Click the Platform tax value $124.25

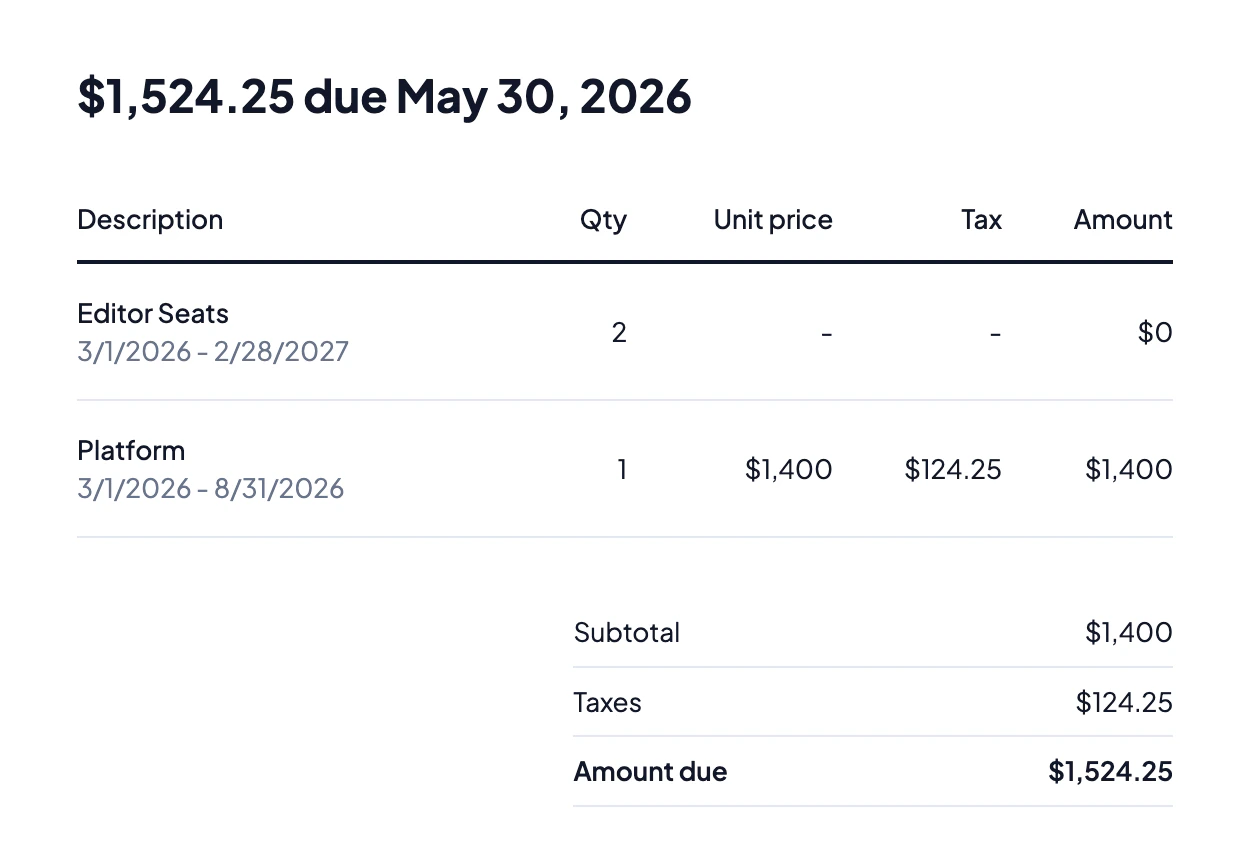(953, 469)
